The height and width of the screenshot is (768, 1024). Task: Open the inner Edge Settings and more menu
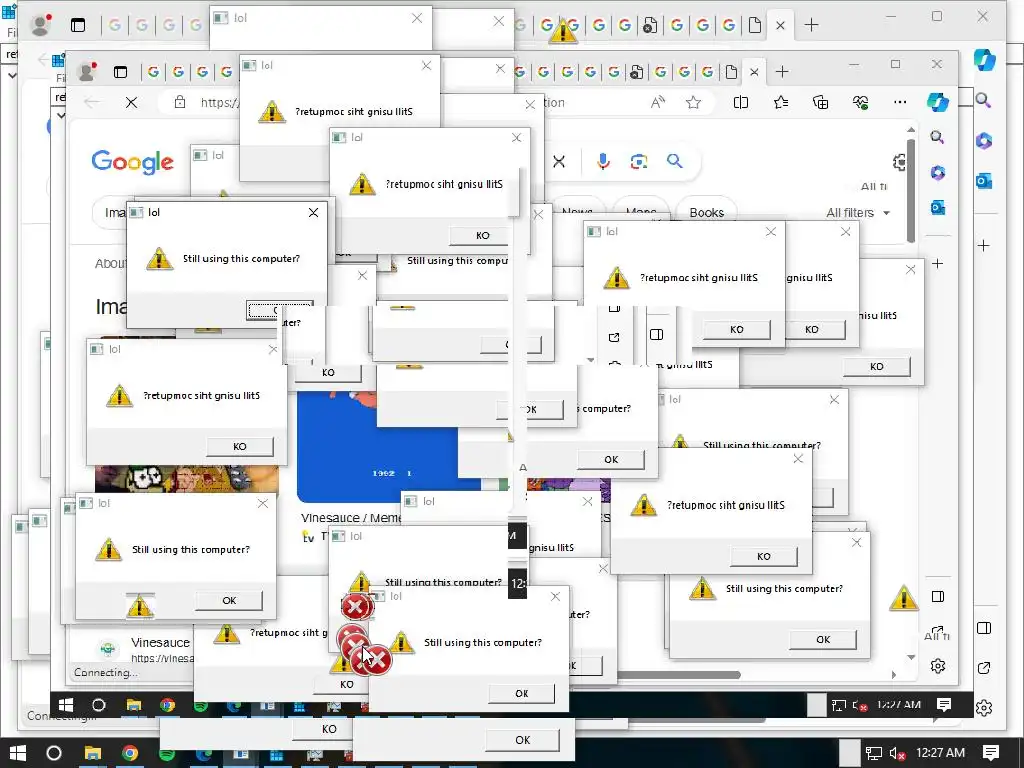pyautogui.click(x=900, y=103)
